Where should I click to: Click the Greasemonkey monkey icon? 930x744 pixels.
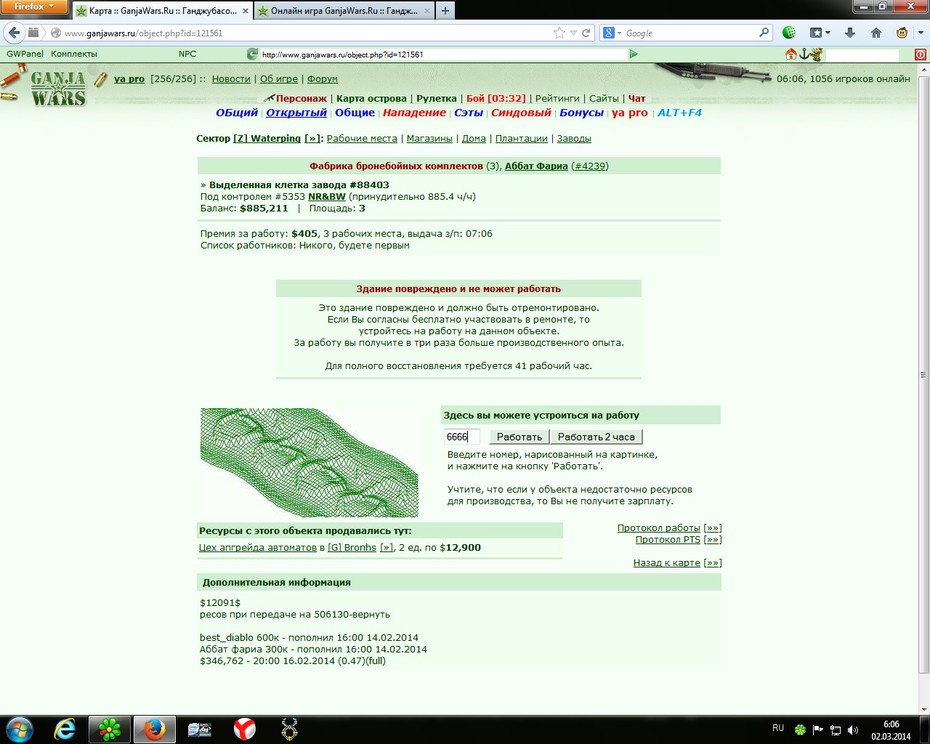[x=902, y=33]
